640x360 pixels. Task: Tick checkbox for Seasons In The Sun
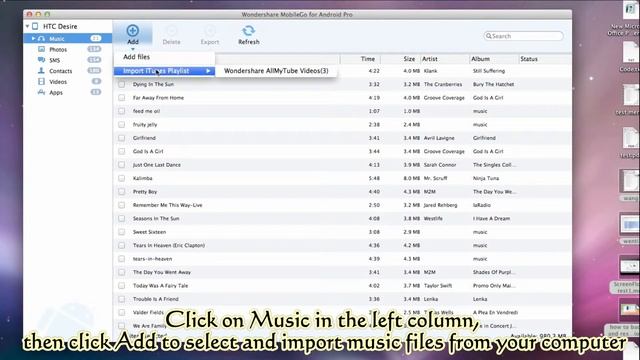122,219
